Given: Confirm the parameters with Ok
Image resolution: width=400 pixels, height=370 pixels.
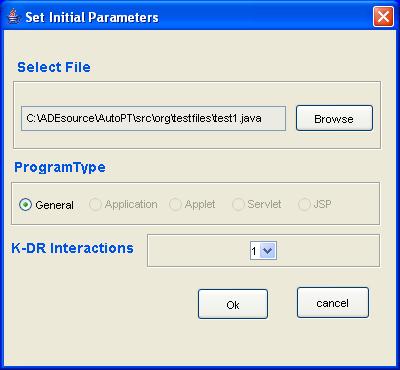Looking at the screenshot, I should [233, 304].
